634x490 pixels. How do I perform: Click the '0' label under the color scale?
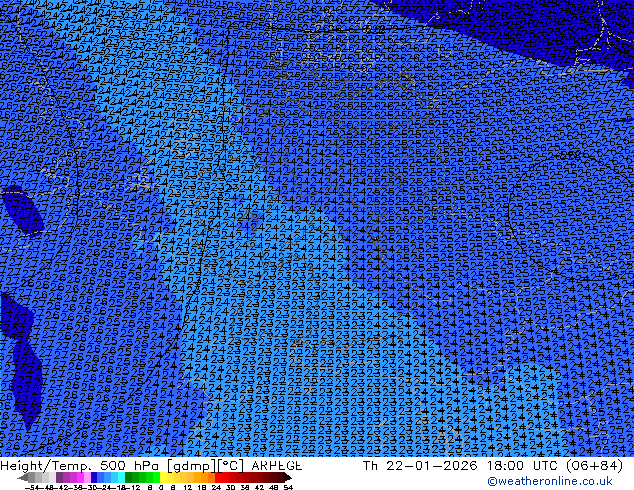click(161, 487)
